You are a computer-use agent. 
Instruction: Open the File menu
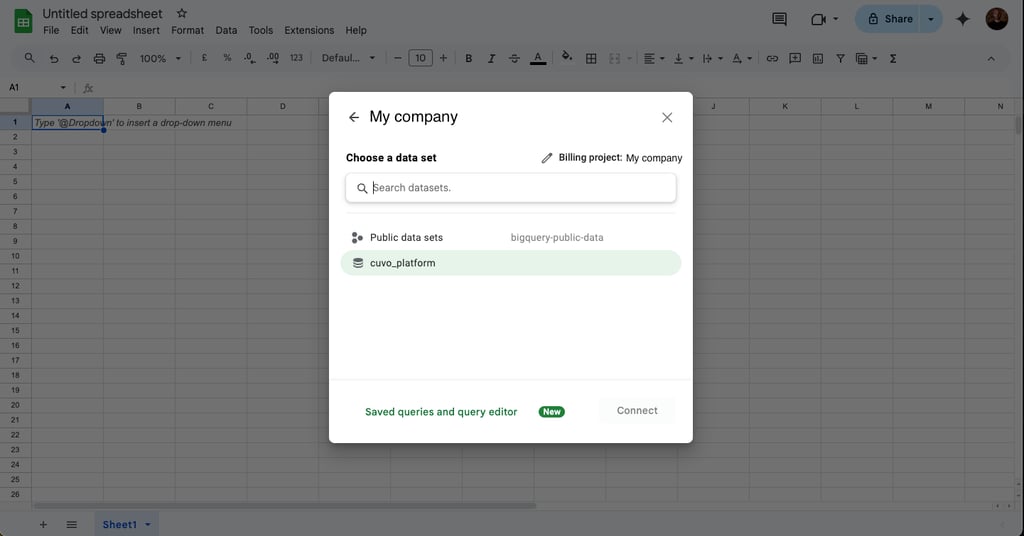51,30
